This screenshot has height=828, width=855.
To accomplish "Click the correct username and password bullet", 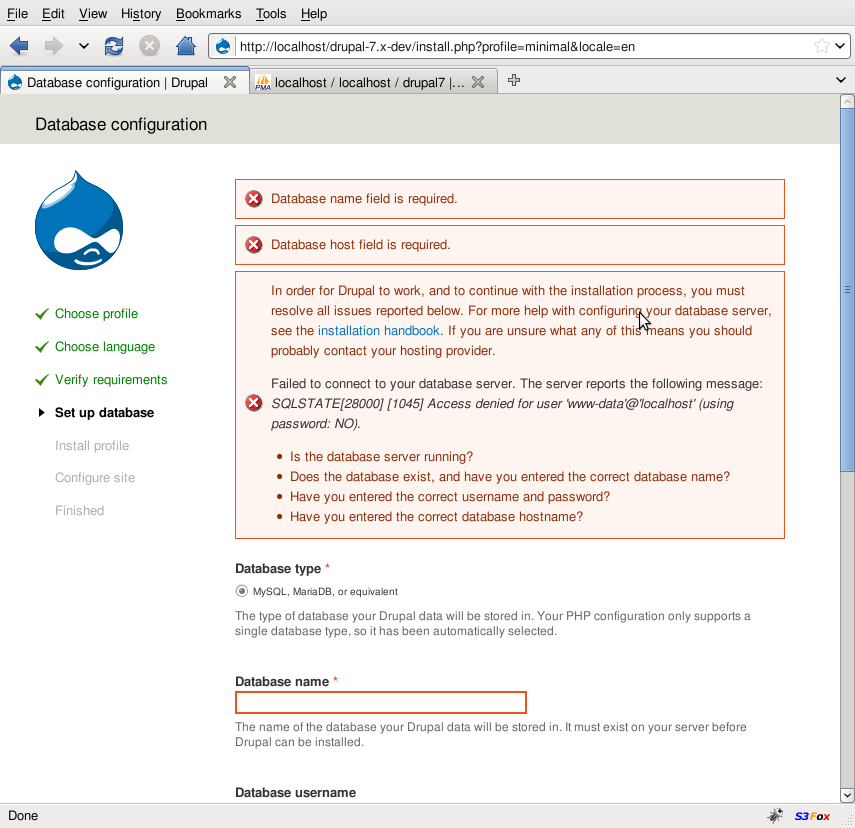I will click(450, 496).
